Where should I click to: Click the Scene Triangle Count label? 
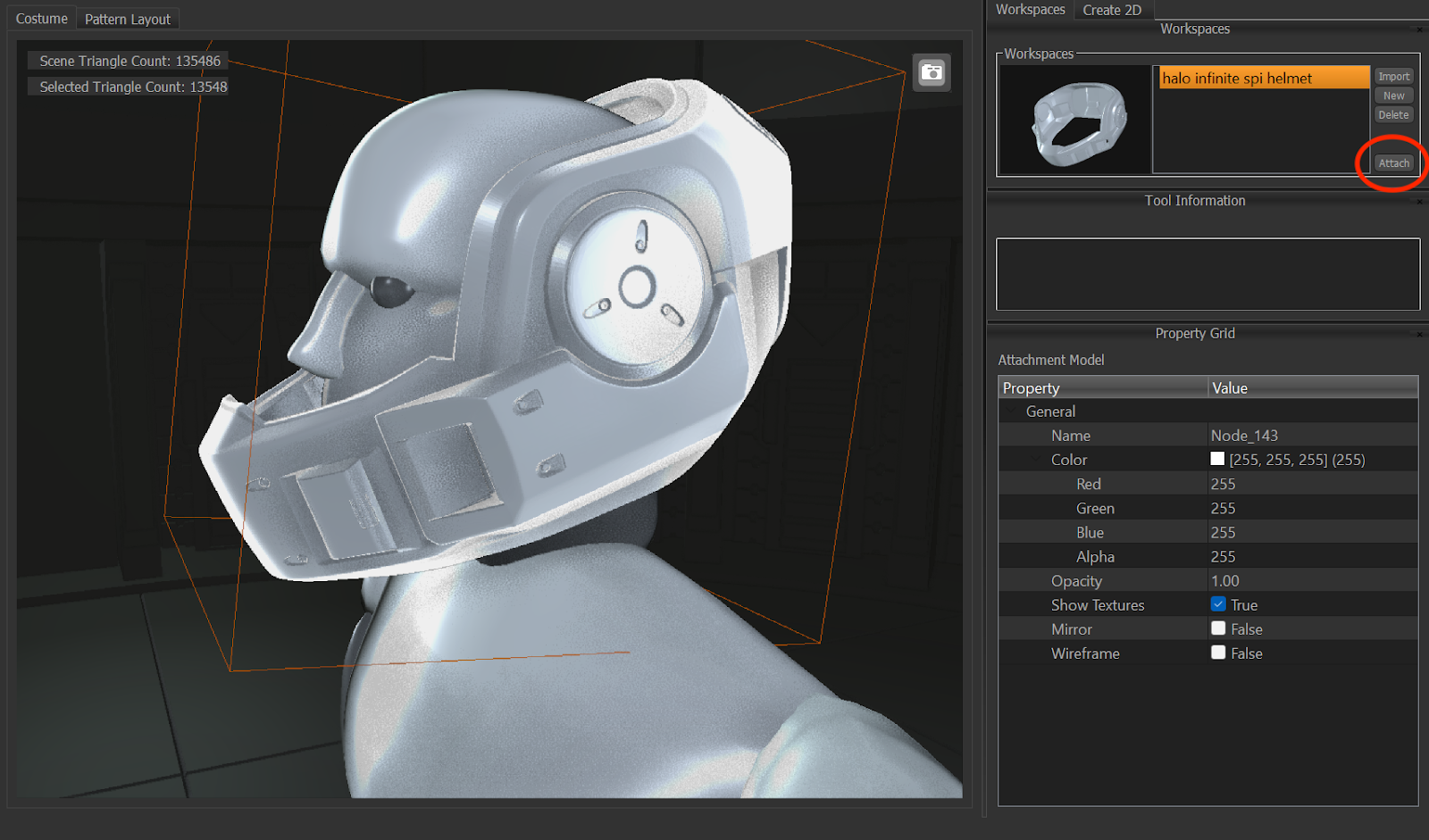click(129, 61)
